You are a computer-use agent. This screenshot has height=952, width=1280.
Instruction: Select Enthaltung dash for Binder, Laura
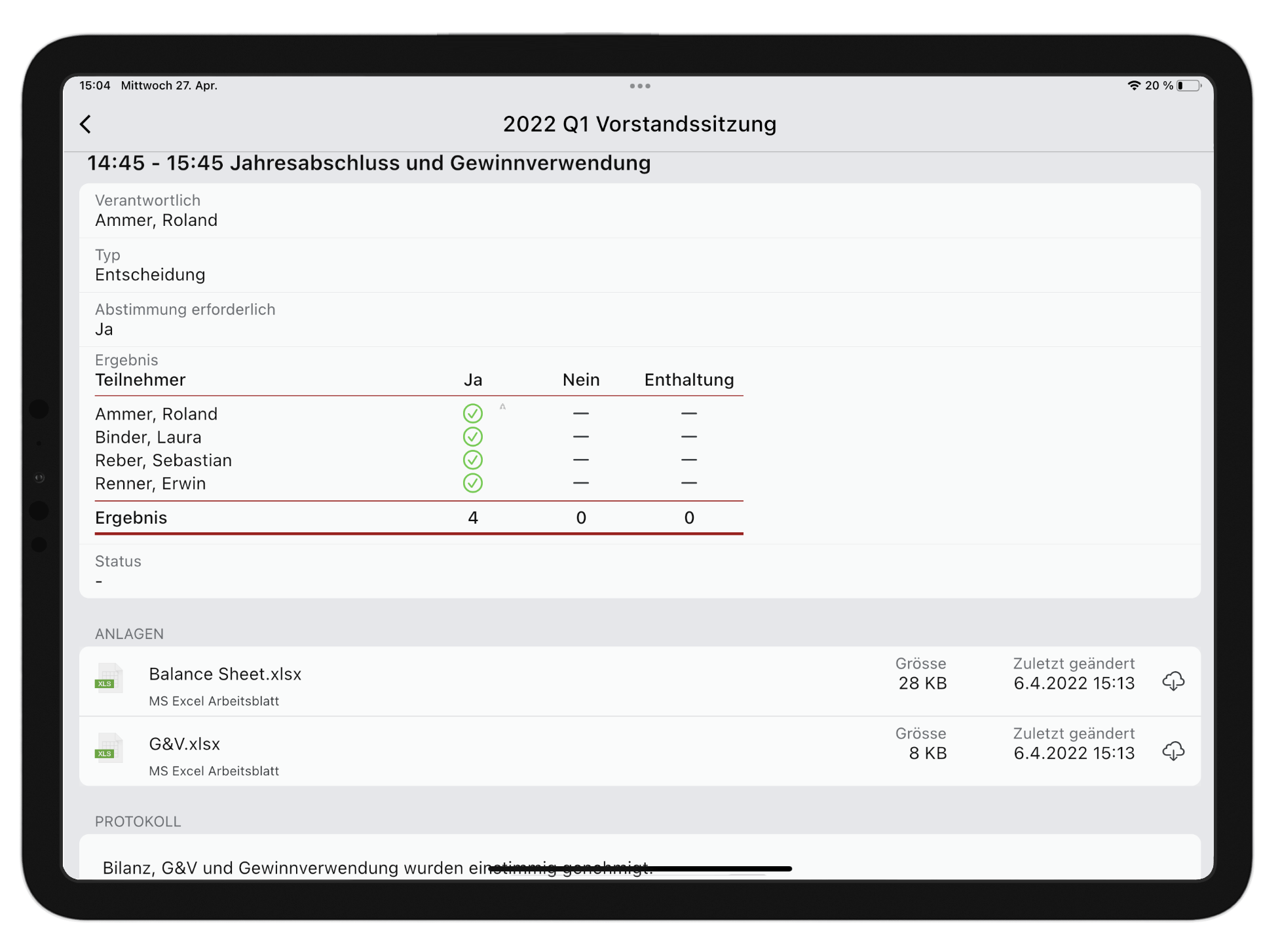(688, 437)
